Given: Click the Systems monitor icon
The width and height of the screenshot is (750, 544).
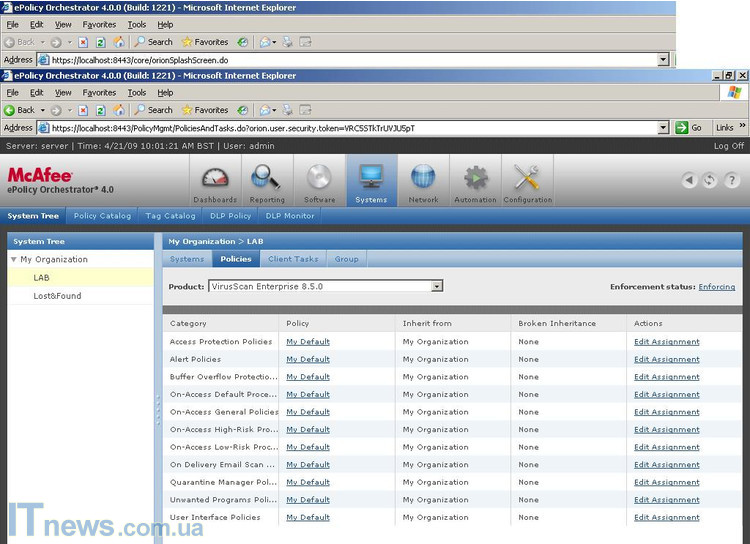Looking at the screenshot, I should [371, 180].
